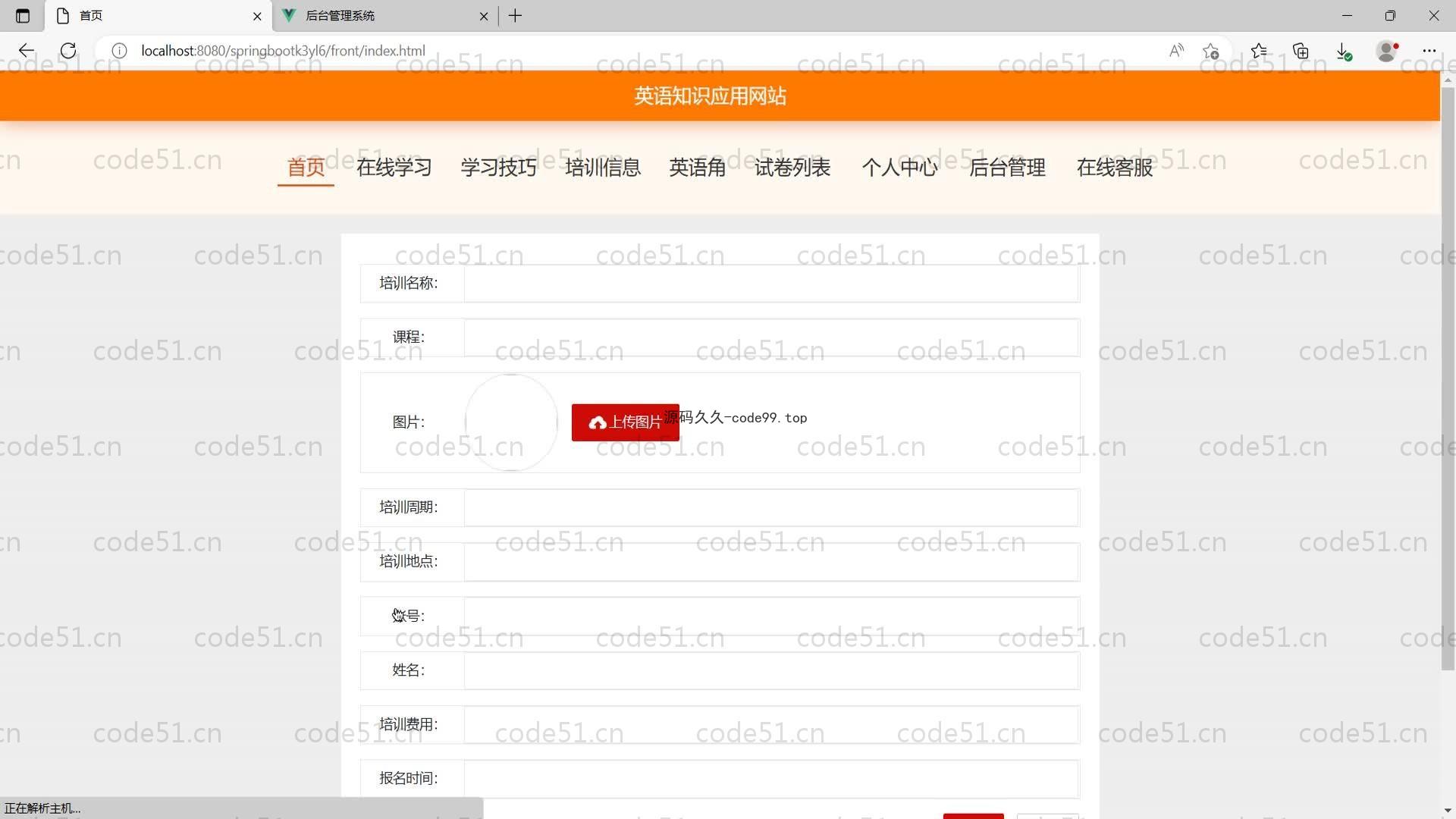Go to 首页 in site navigation
The image size is (1456, 819).
point(306,167)
